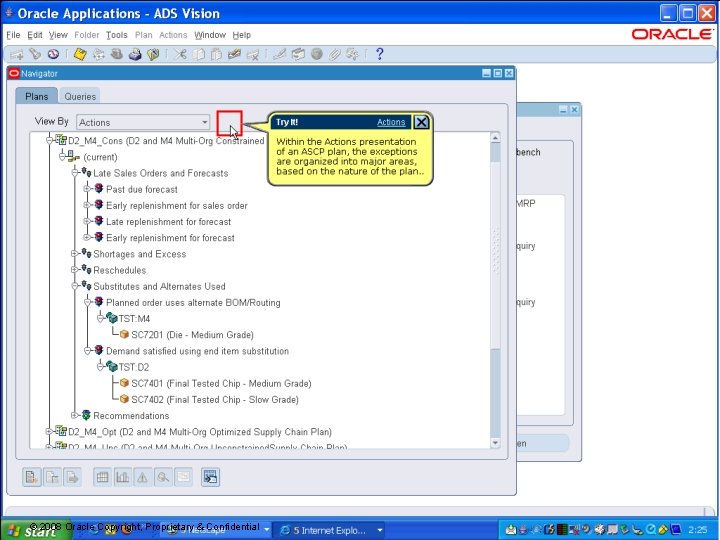Click the yellow Save diskette icon

point(80,54)
